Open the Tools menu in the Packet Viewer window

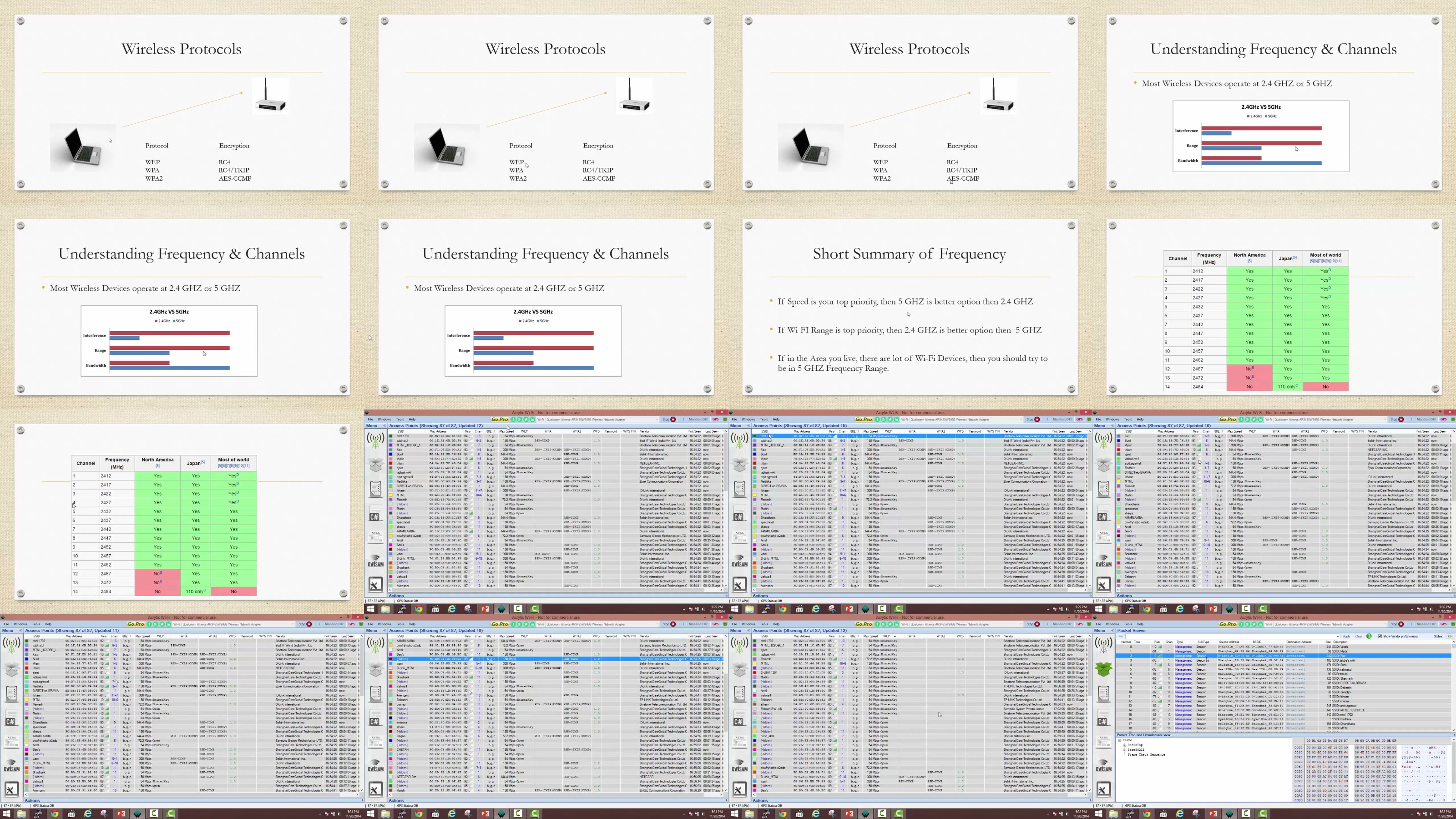click(1127, 625)
